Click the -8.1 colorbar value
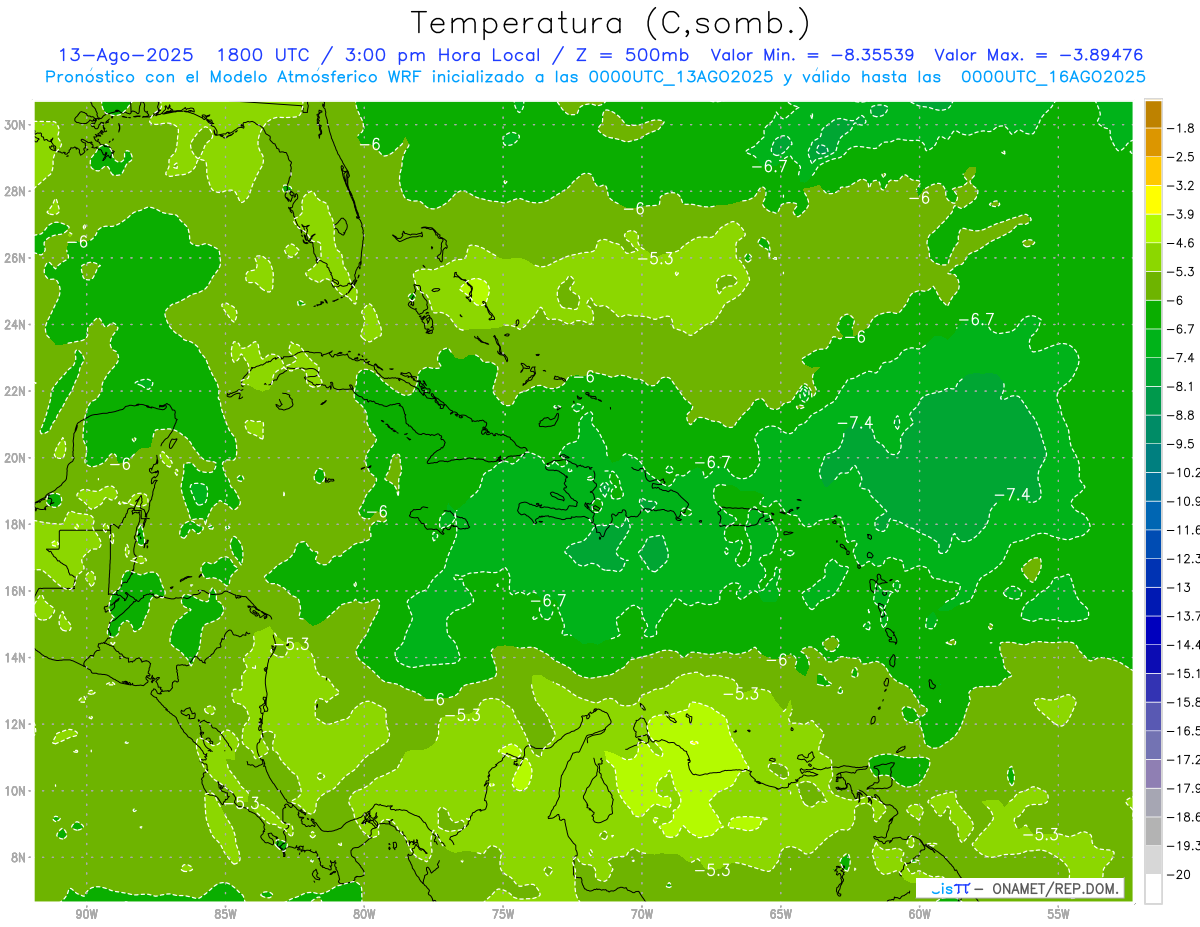This screenshot has width=1200, height=927. tap(1181, 386)
